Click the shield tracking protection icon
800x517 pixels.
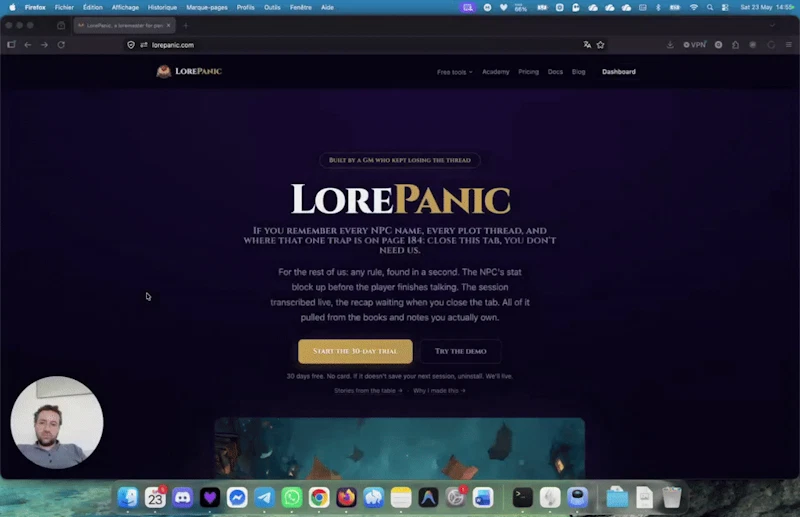pyautogui.click(x=131, y=45)
